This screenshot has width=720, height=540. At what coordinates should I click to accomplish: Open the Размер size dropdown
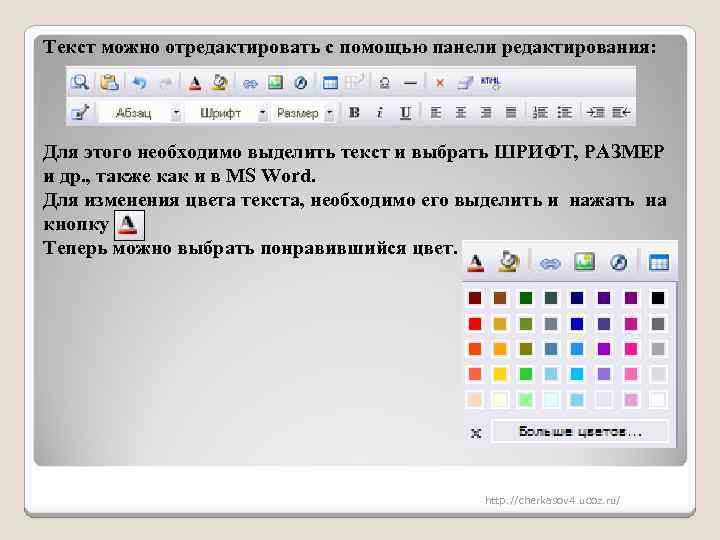(x=304, y=113)
